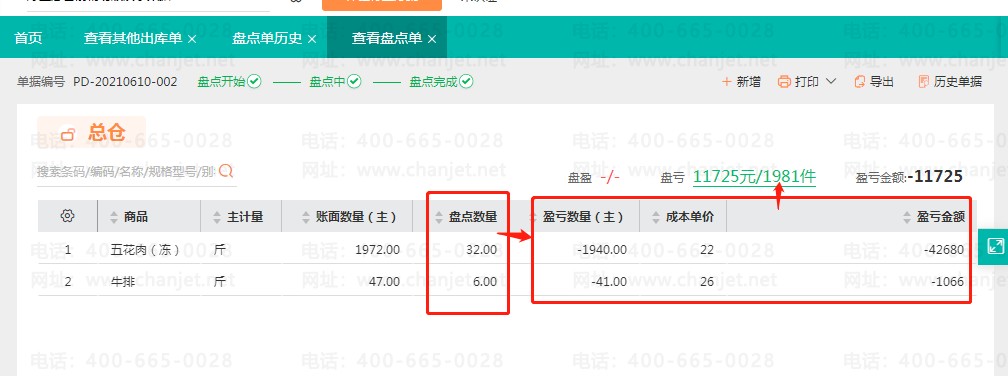Click the 1972.00 book quantity cell
The width and height of the screenshot is (1008, 376).
pos(377,249)
